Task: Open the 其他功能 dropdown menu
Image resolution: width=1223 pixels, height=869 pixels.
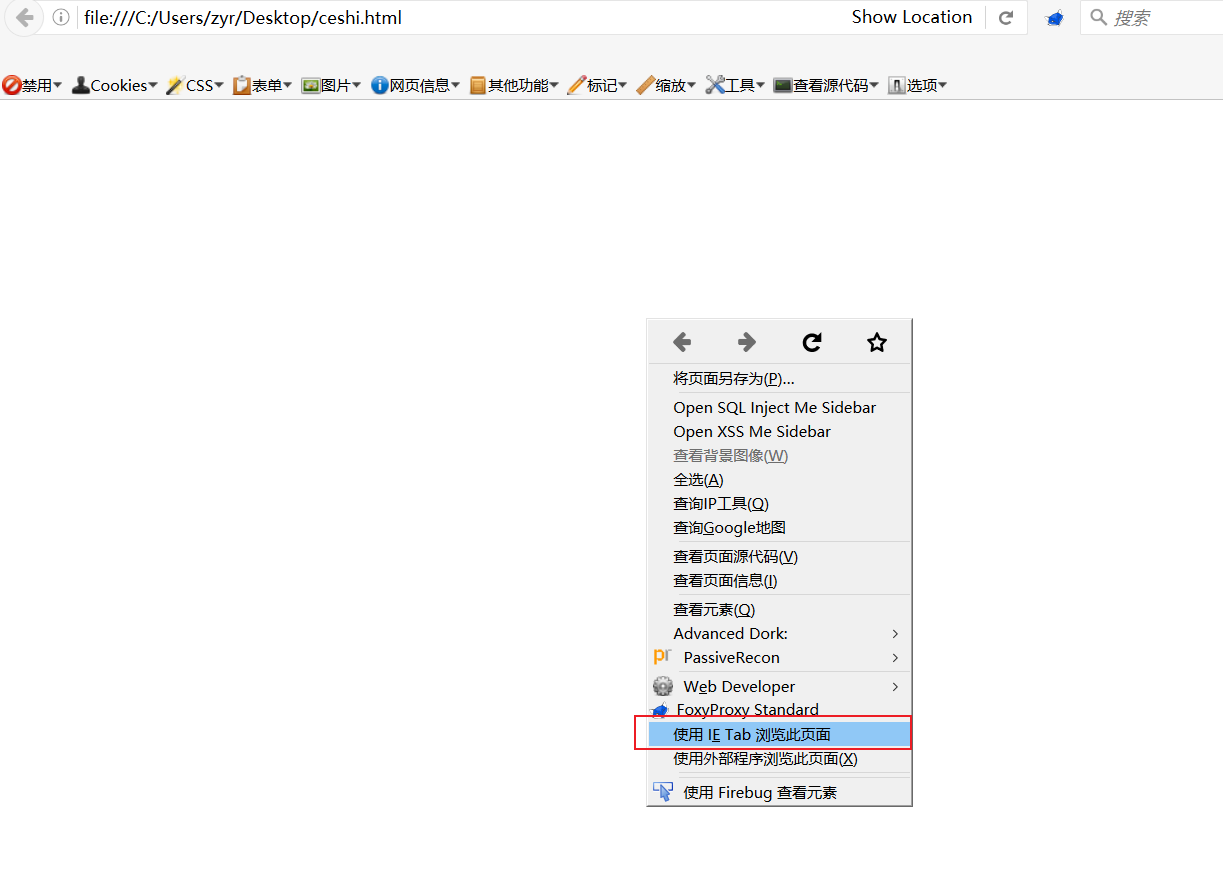Action: pyautogui.click(x=514, y=86)
